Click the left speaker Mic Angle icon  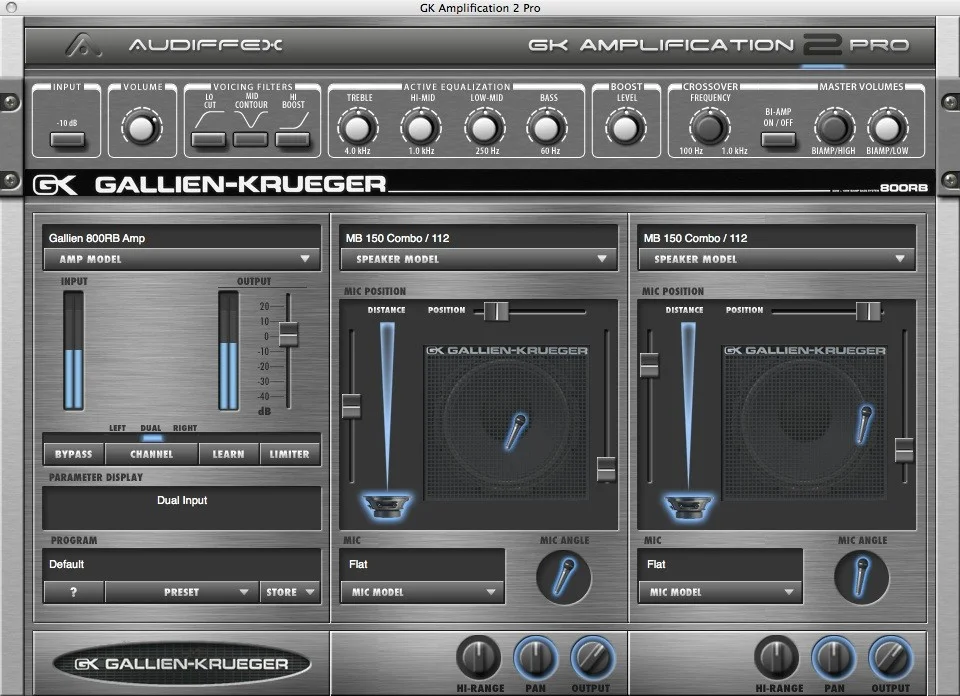click(563, 576)
